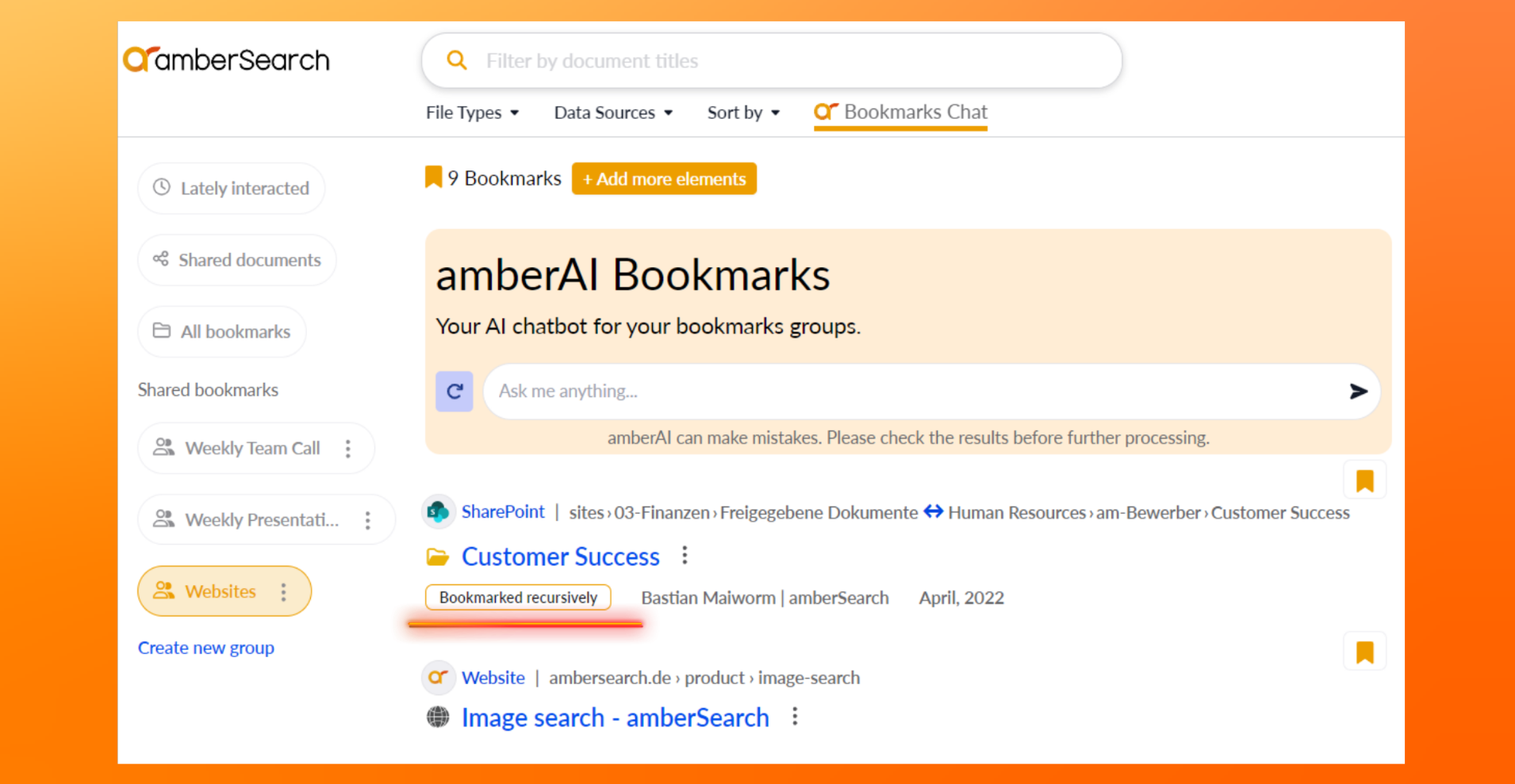Click the double arrow in the breadcrumb path
Viewport: 1515px width, 784px height.
(x=934, y=512)
